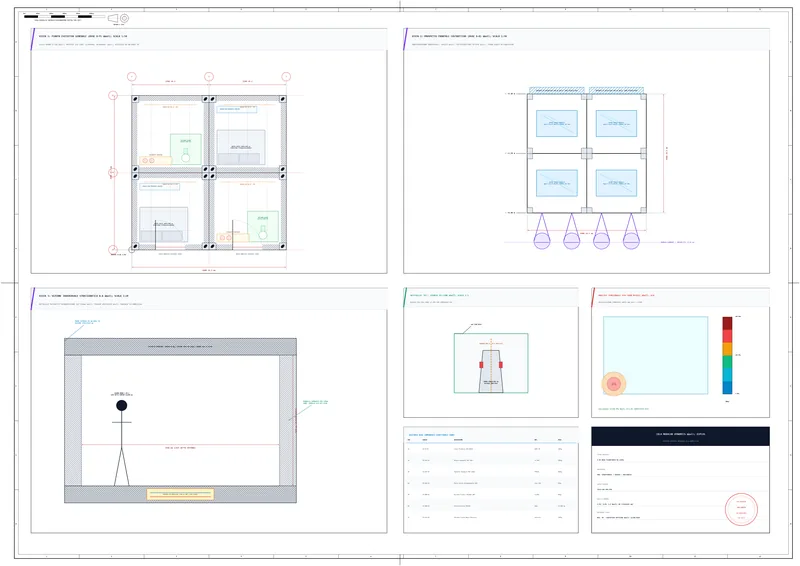Select gray furniture block in plan's upper-right room
The image size is (800, 566).
241,147
